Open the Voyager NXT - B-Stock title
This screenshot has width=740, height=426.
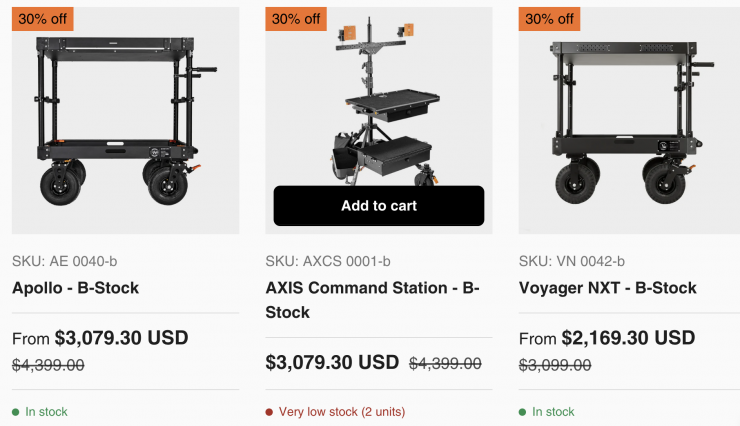[x=607, y=288]
